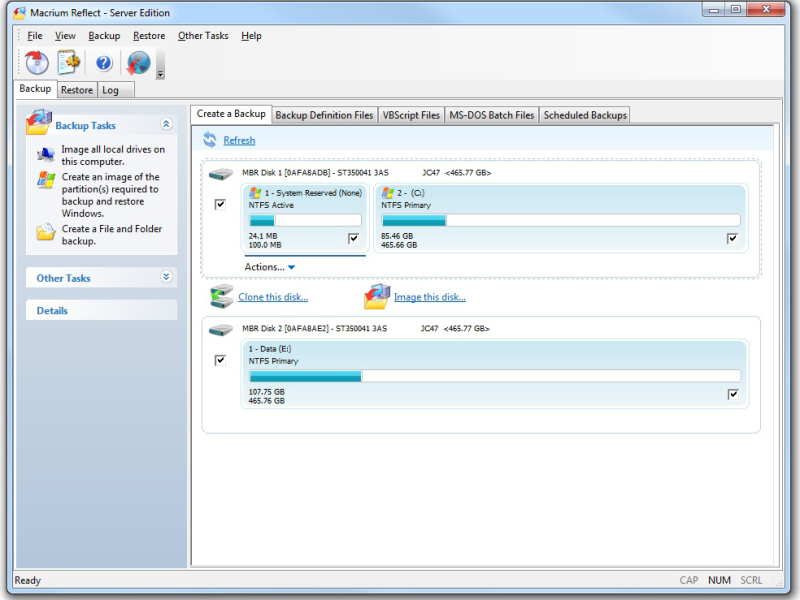The image size is (800, 600).
Task: Click the File and Folder backup icon
Action: coord(46,232)
